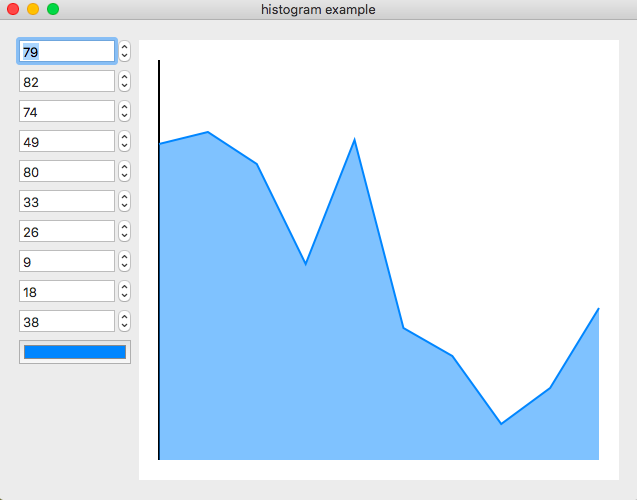The image size is (637, 500).
Task: Maximize the window with the green button
Action: (53, 9)
